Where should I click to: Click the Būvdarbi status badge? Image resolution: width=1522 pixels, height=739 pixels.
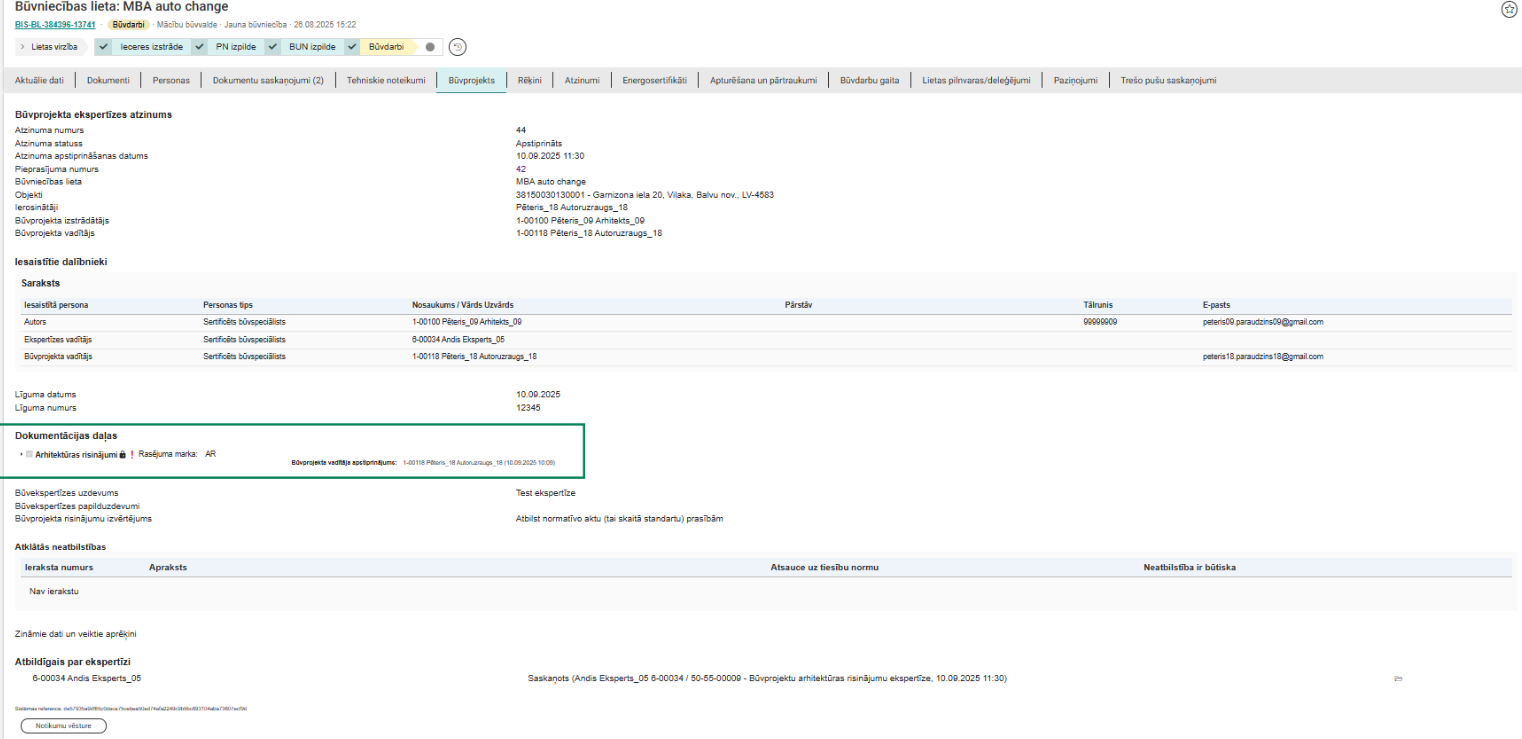(128, 24)
